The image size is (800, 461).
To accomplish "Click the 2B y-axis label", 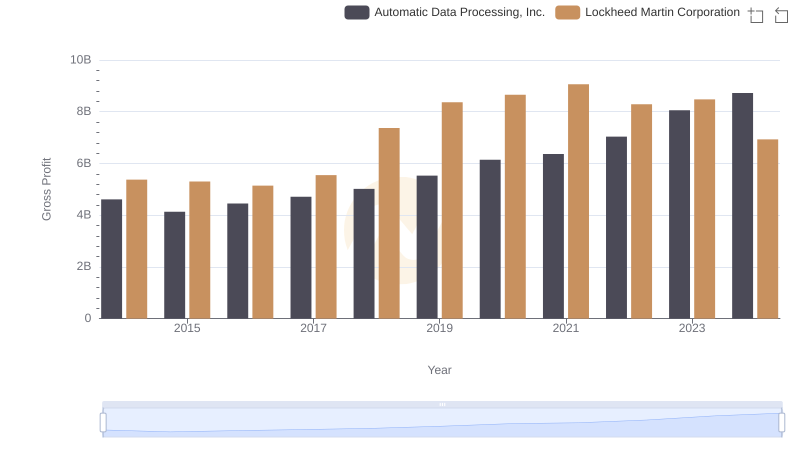I will point(84,266).
